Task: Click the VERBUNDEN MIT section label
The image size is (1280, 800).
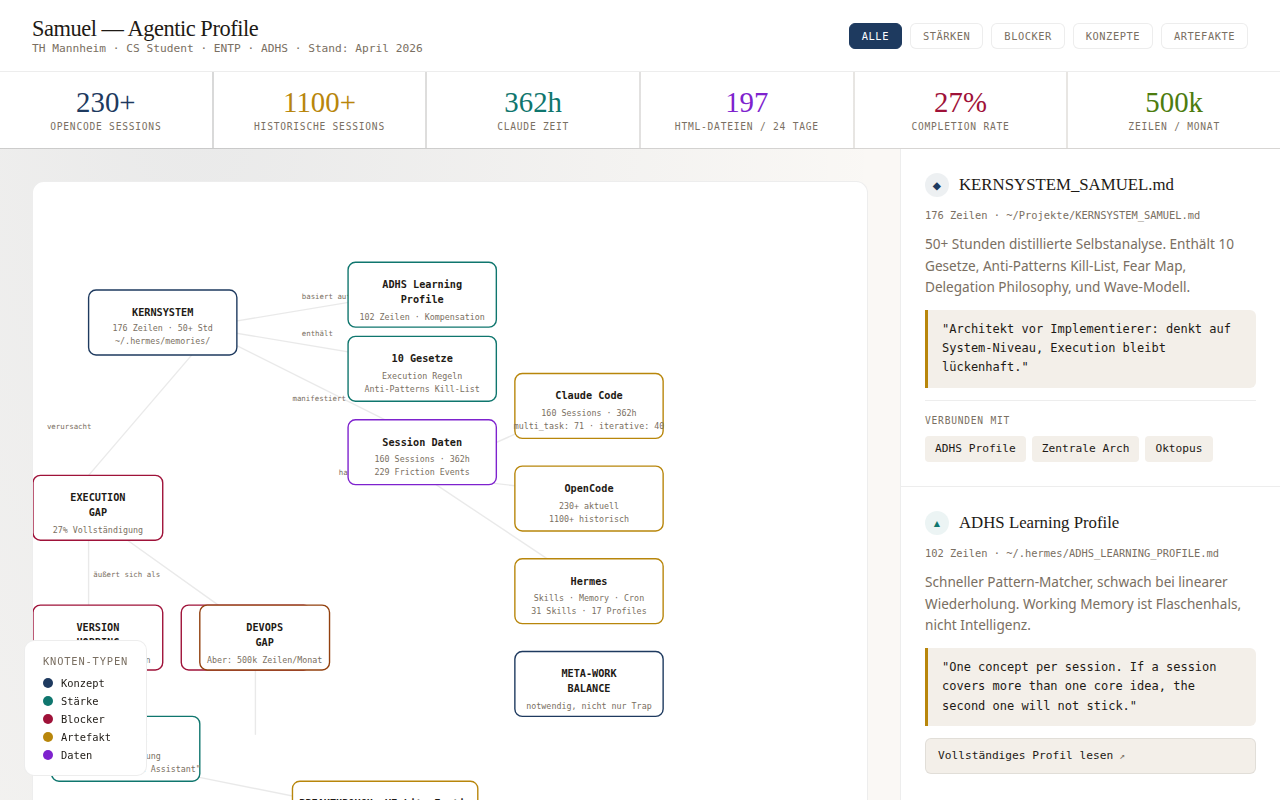Action: click(967, 421)
